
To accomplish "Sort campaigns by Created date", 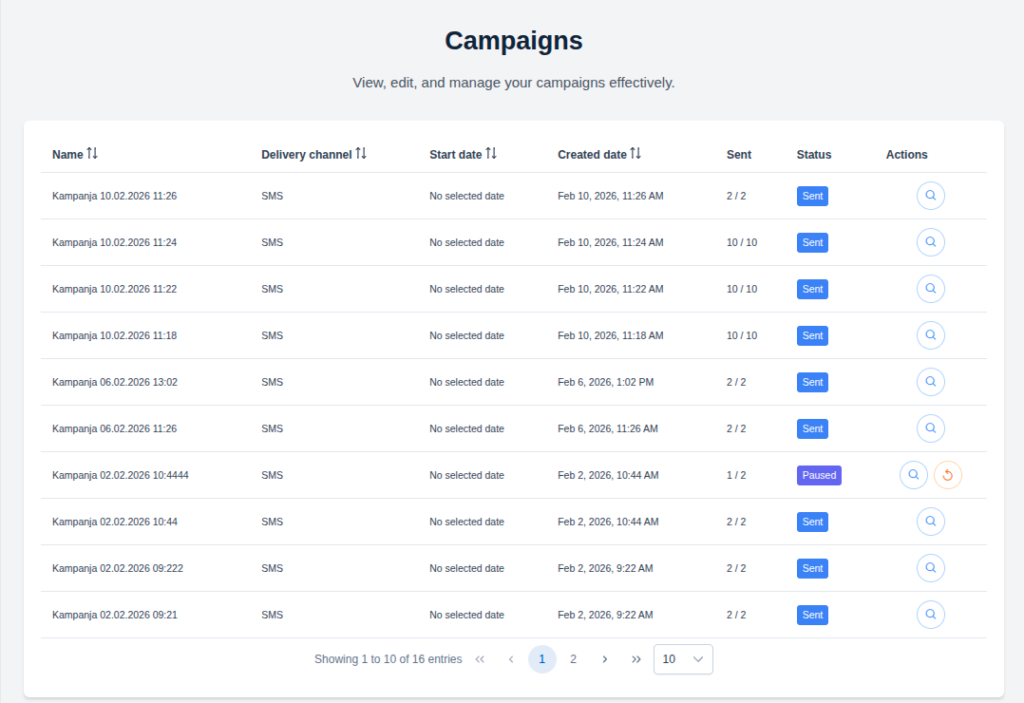I will point(635,154).
